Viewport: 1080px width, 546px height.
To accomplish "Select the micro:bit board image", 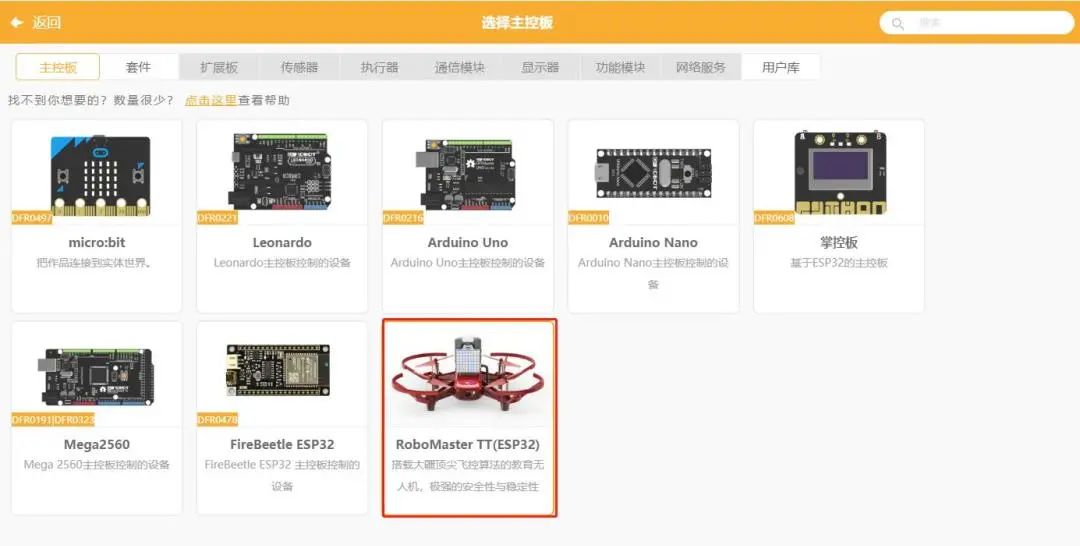I will (x=101, y=175).
